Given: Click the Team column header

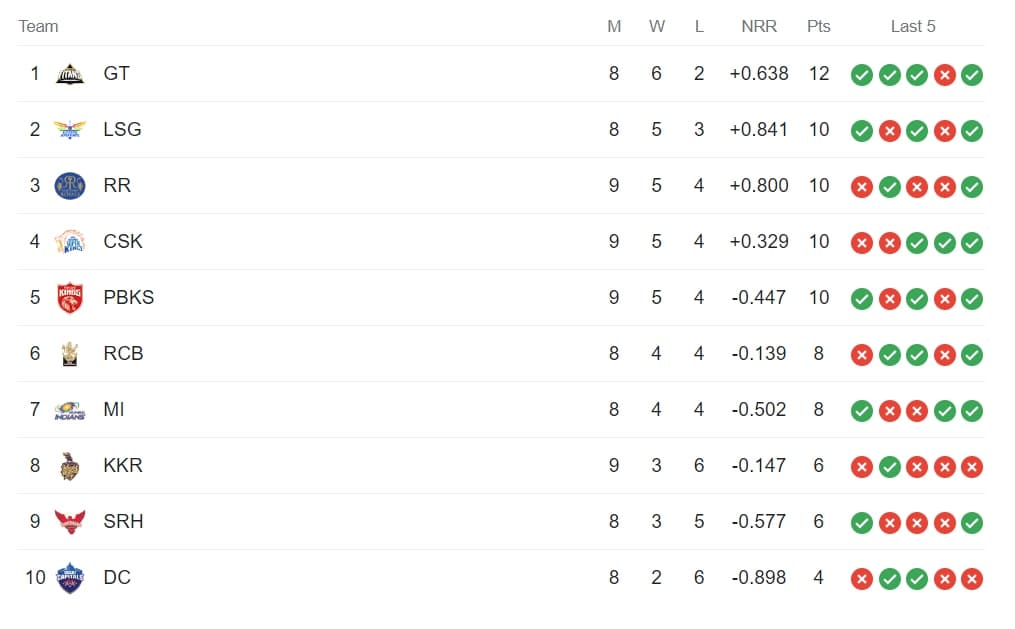Looking at the screenshot, I should pos(38,26).
